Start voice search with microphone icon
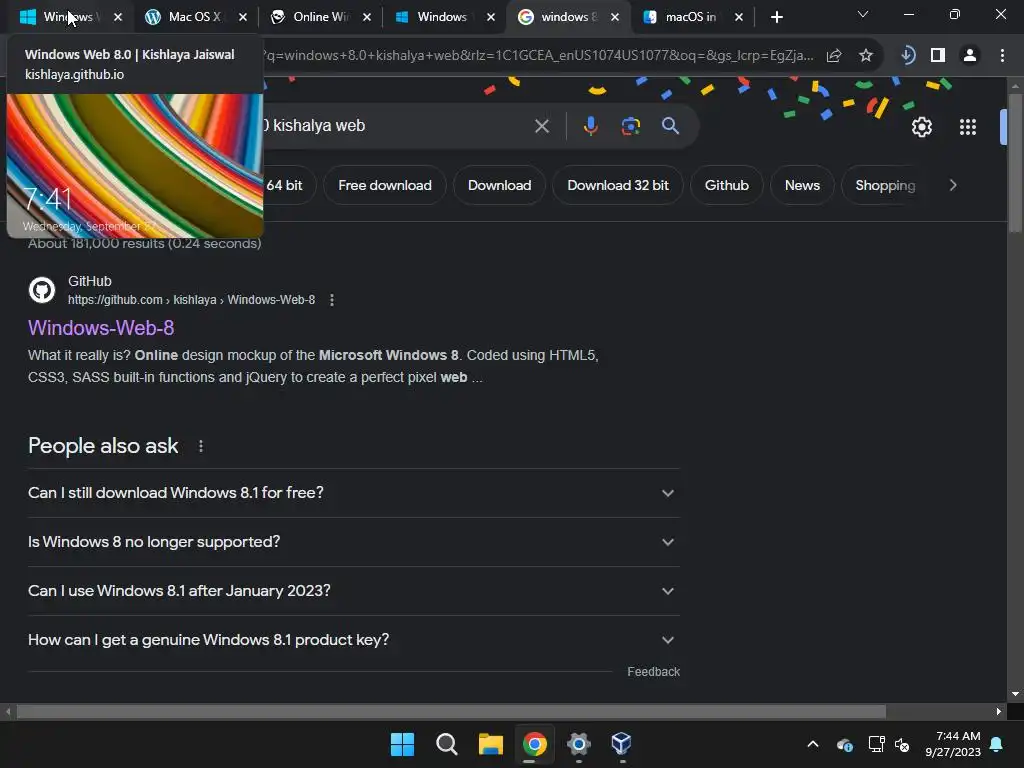The image size is (1024, 768). pyautogui.click(x=590, y=126)
